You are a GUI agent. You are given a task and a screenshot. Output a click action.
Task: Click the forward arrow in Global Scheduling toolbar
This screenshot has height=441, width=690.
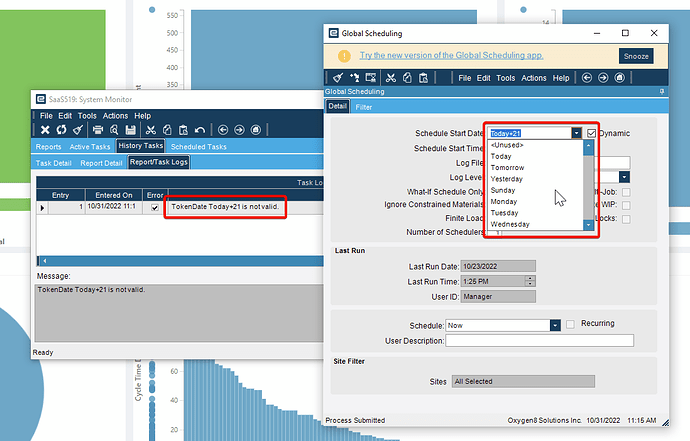pyautogui.click(x=603, y=78)
